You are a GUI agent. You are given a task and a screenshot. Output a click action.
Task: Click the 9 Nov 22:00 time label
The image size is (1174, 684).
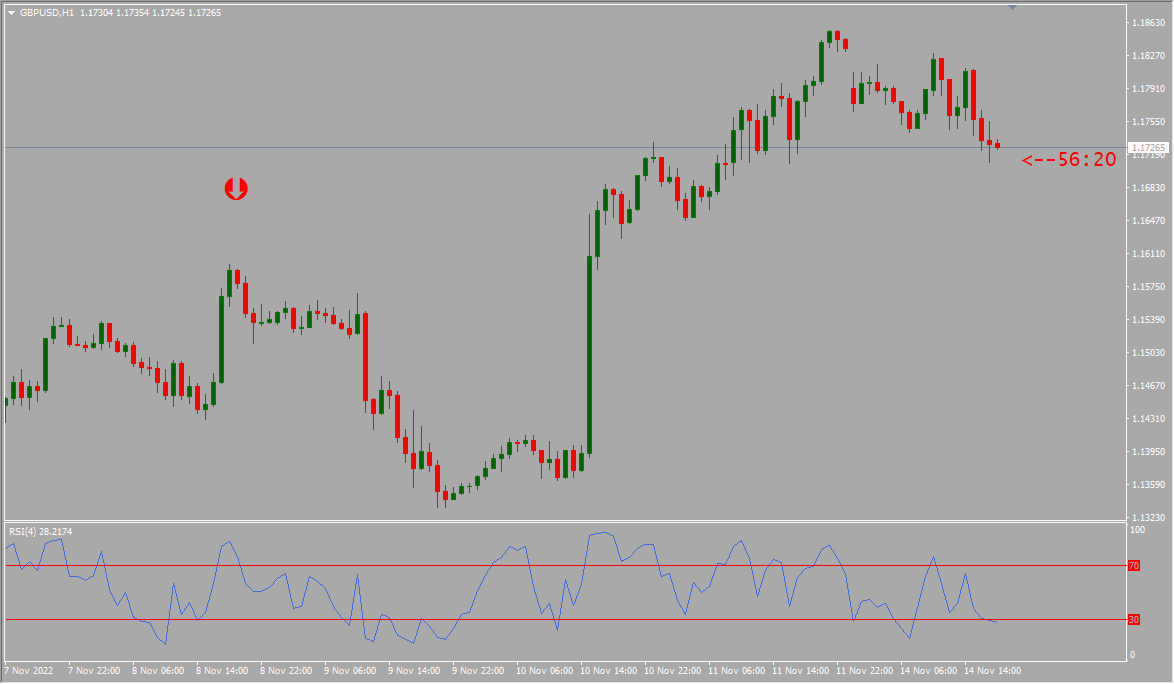click(478, 671)
